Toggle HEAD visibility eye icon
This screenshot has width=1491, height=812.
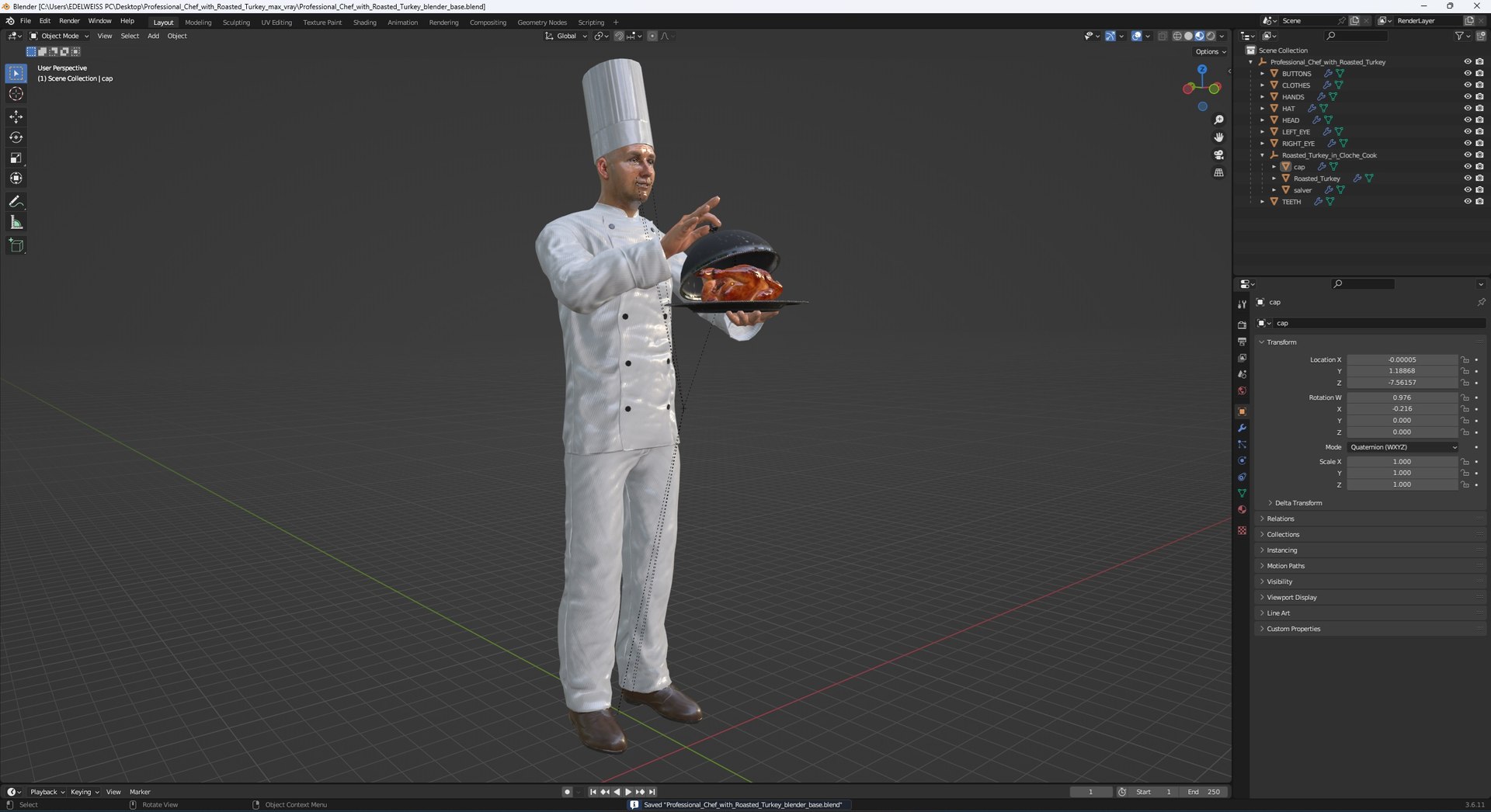point(1468,120)
